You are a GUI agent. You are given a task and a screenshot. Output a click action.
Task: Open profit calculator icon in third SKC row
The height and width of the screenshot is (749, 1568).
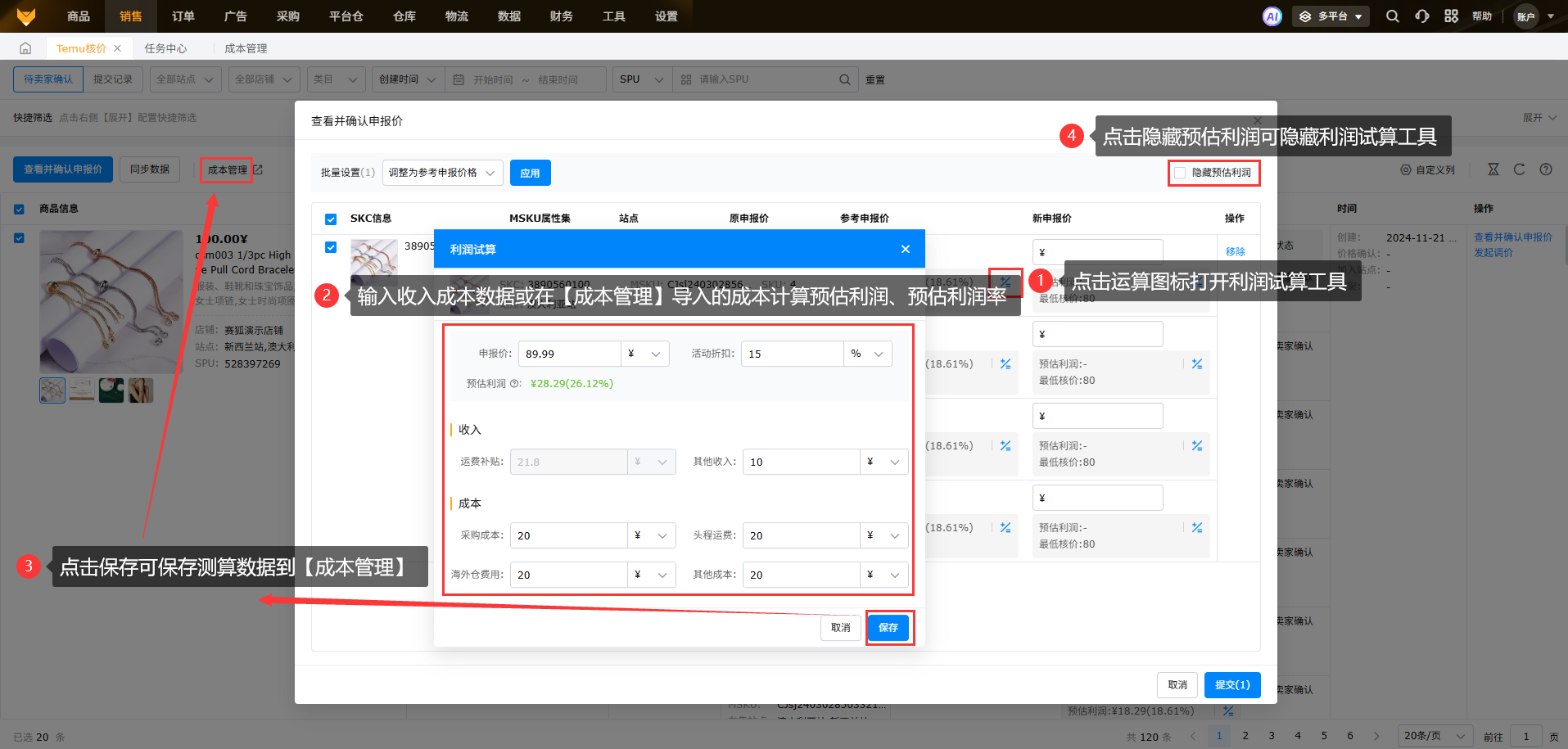(1005, 445)
